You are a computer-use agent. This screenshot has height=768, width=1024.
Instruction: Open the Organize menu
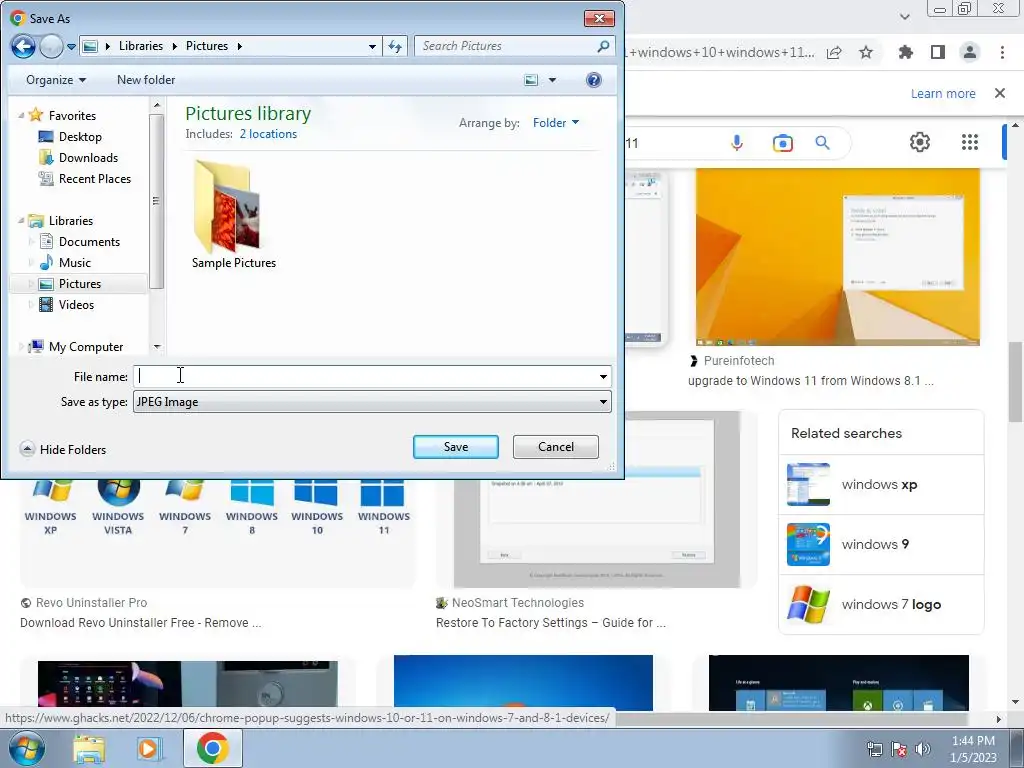click(x=56, y=80)
